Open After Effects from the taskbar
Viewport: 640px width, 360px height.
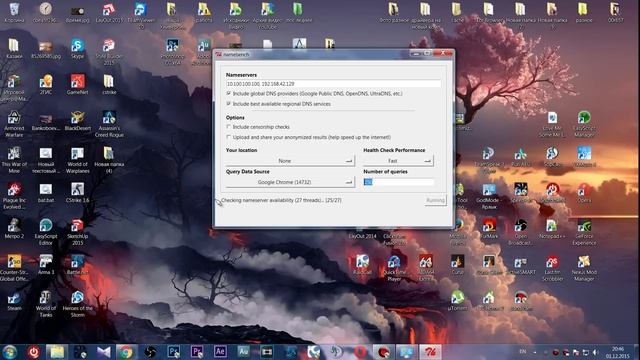pos(220,352)
